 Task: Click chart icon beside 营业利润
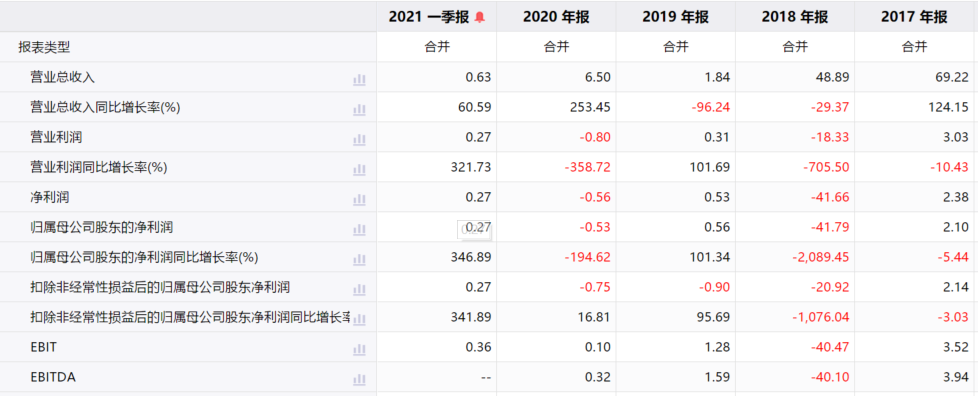click(359, 139)
